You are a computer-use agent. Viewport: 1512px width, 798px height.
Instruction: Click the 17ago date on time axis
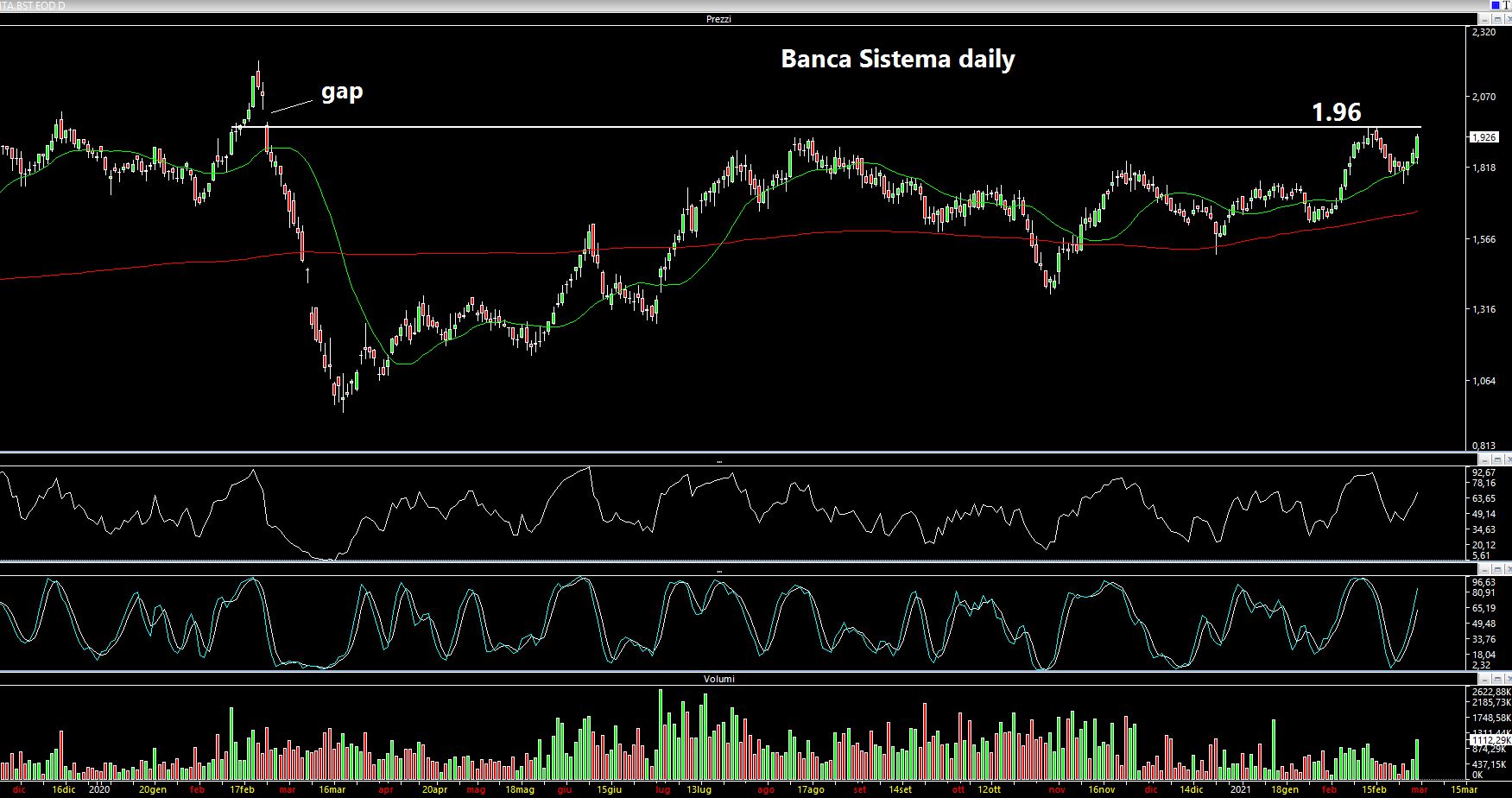pos(811,789)
